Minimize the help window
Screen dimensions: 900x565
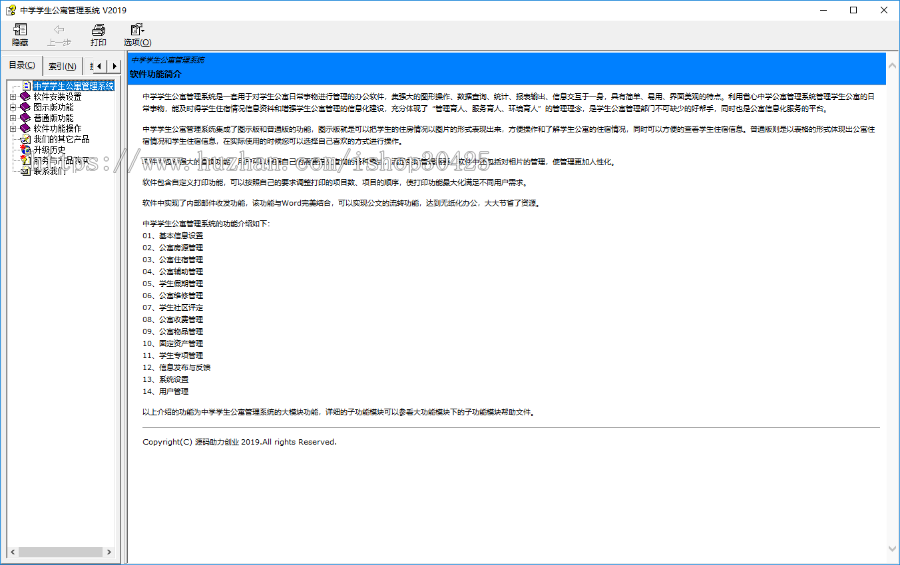pyautogui.click(x=824, y=10)
